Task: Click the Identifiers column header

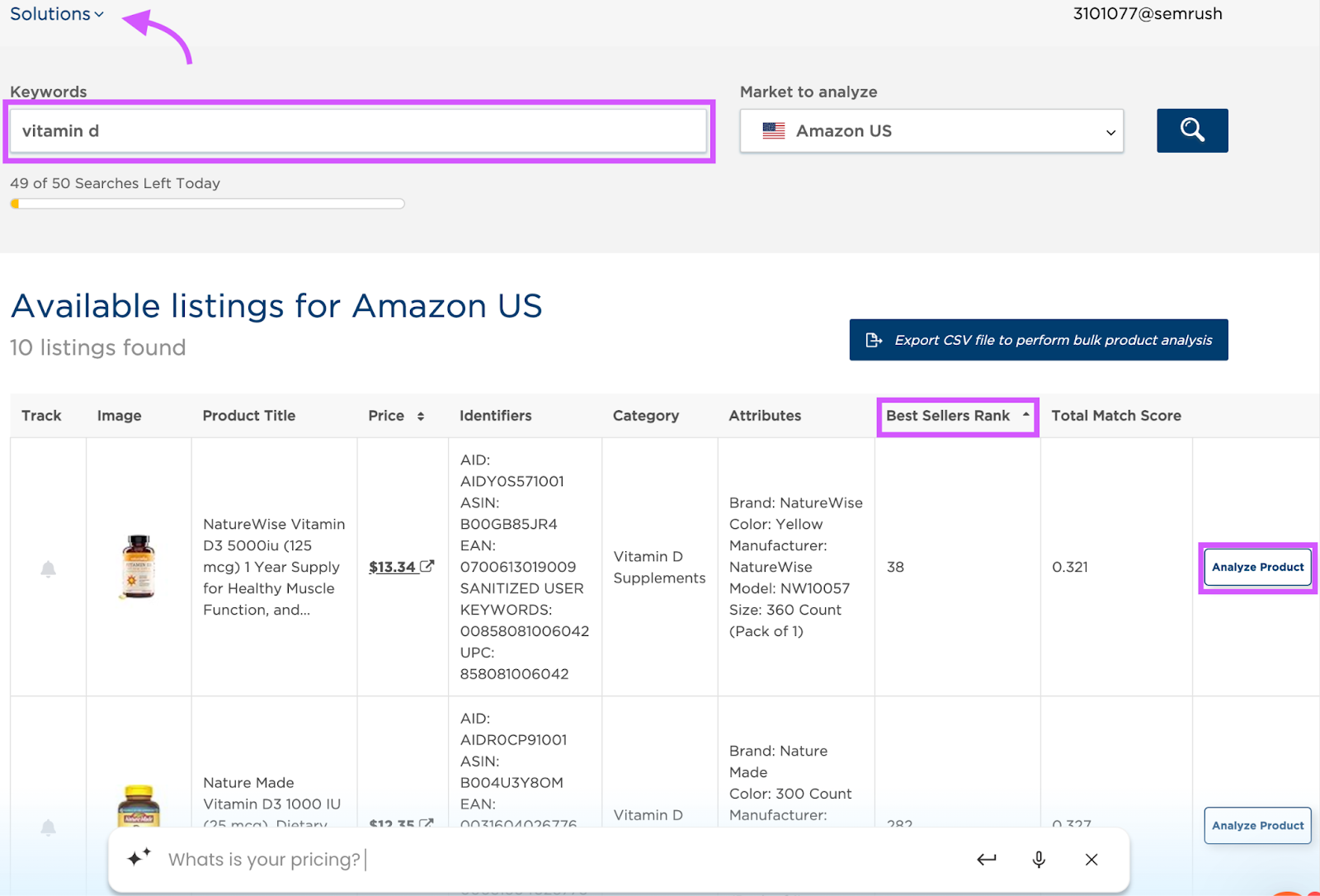Action: pos(496,416)
